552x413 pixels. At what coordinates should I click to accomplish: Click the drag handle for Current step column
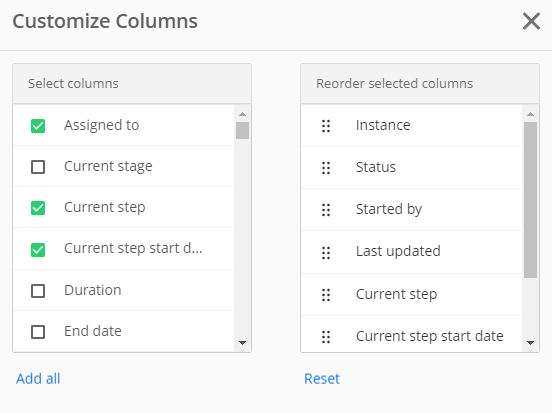point(326,295)
